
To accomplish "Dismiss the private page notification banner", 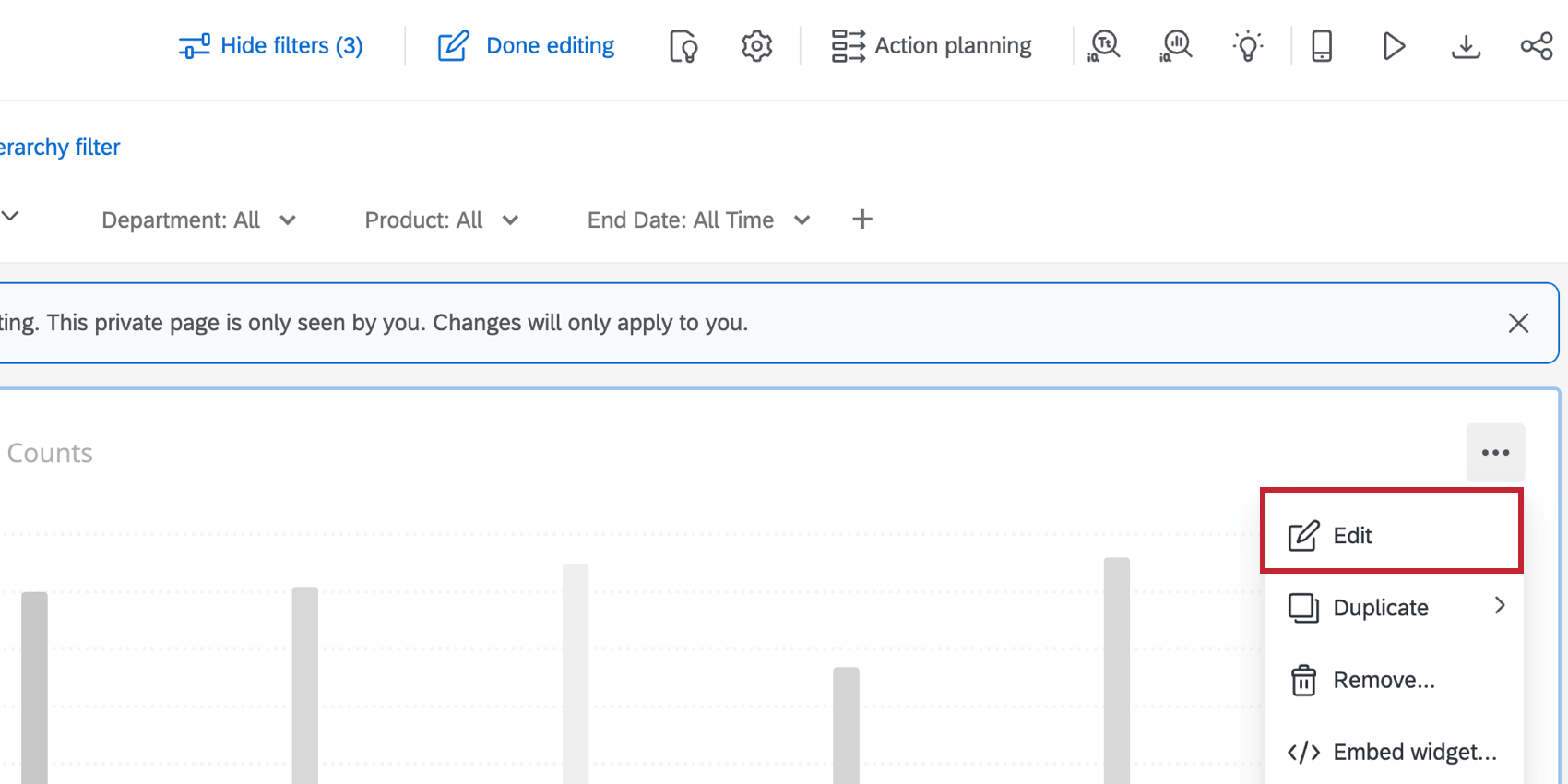I will click(x=1518, y=323).
